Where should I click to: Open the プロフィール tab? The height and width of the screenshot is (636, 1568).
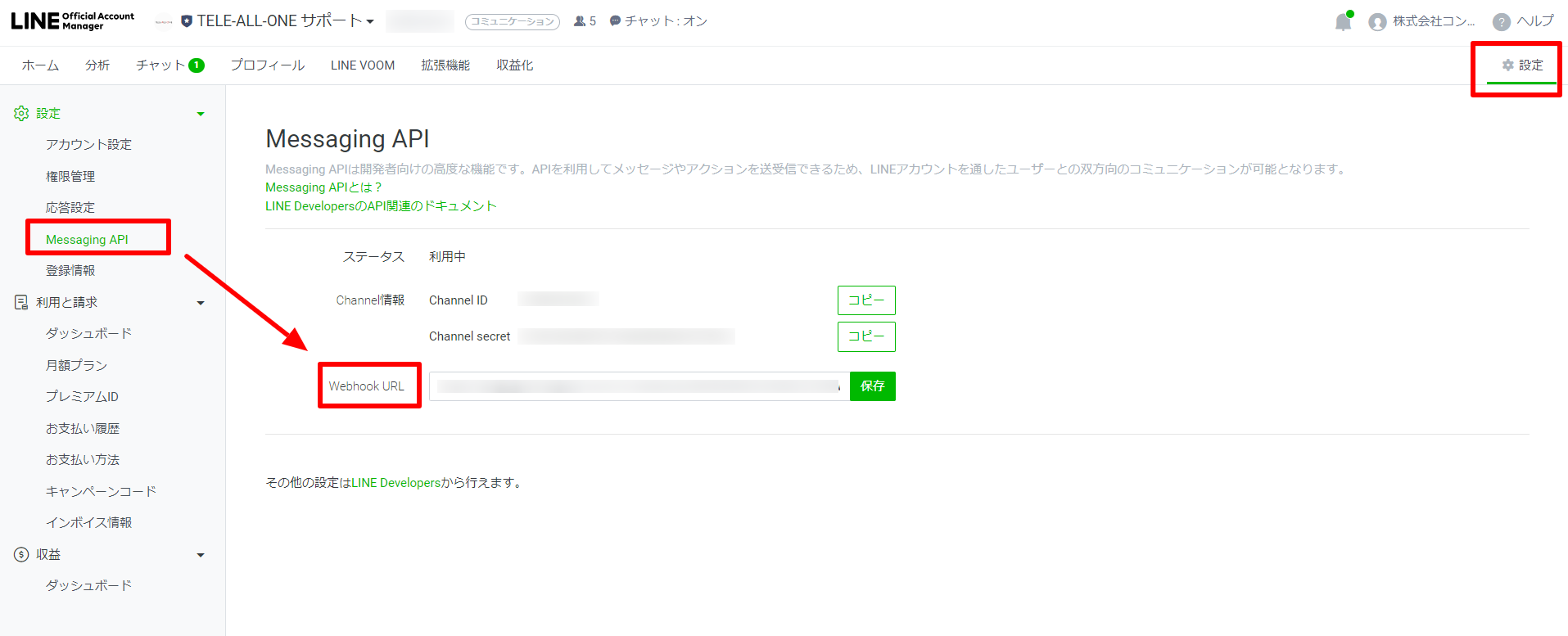pyautogui.click(x=268, y=65)
